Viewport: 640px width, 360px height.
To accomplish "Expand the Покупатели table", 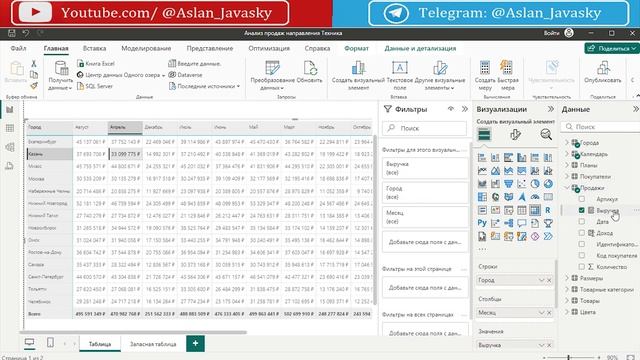I will 567,176.
